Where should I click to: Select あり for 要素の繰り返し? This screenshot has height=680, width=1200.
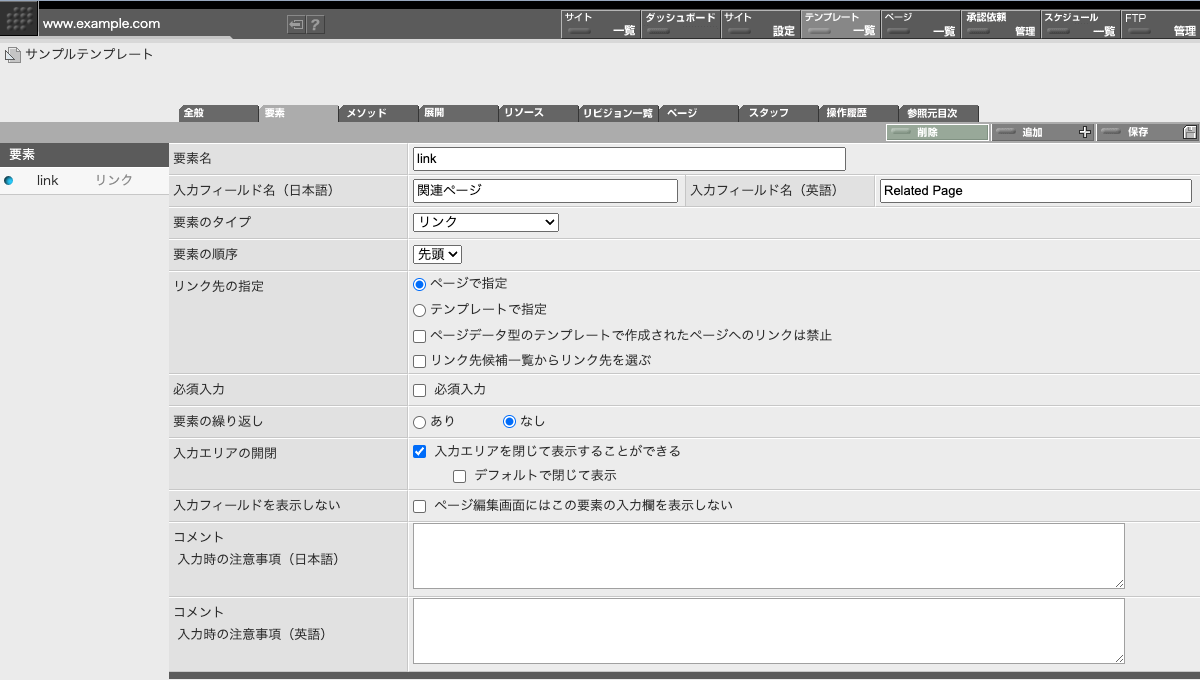[419, 422]
